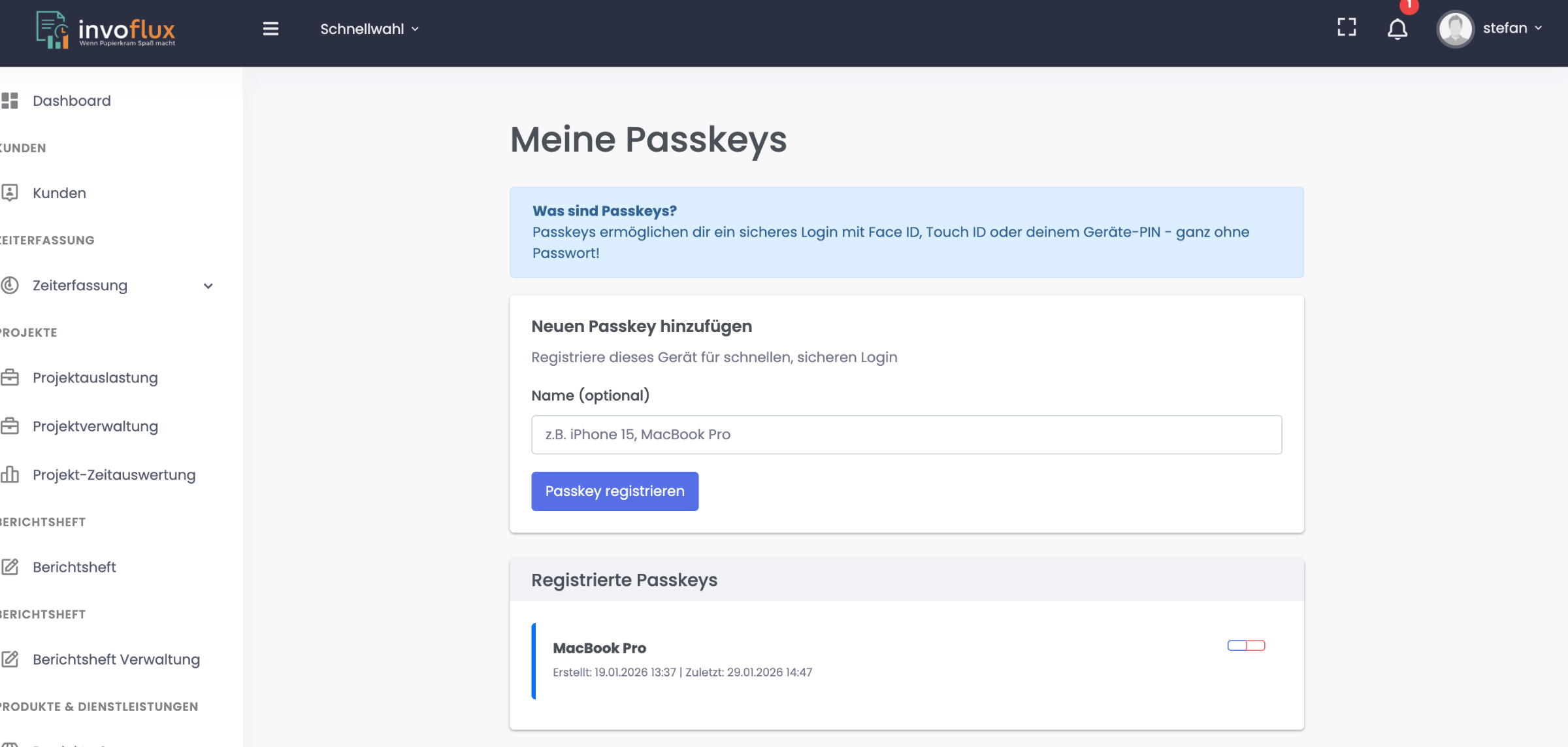The height and width of the screenshot is (747, 1568).
Task: Click the Projektauslastung briefcase icon
Action: (10, 378)
